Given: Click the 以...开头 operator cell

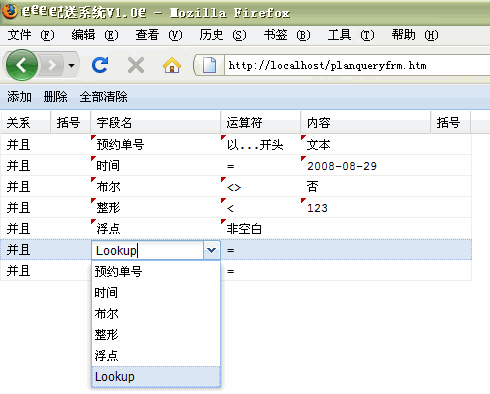Looking at the screenshot, I should 261,145.
